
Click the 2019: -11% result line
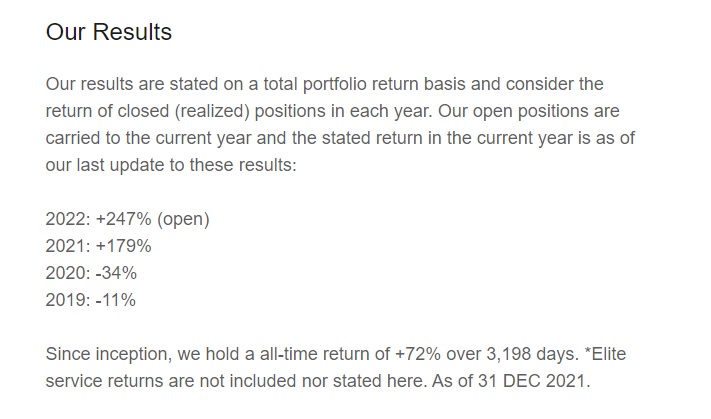(x=91, y=300)
